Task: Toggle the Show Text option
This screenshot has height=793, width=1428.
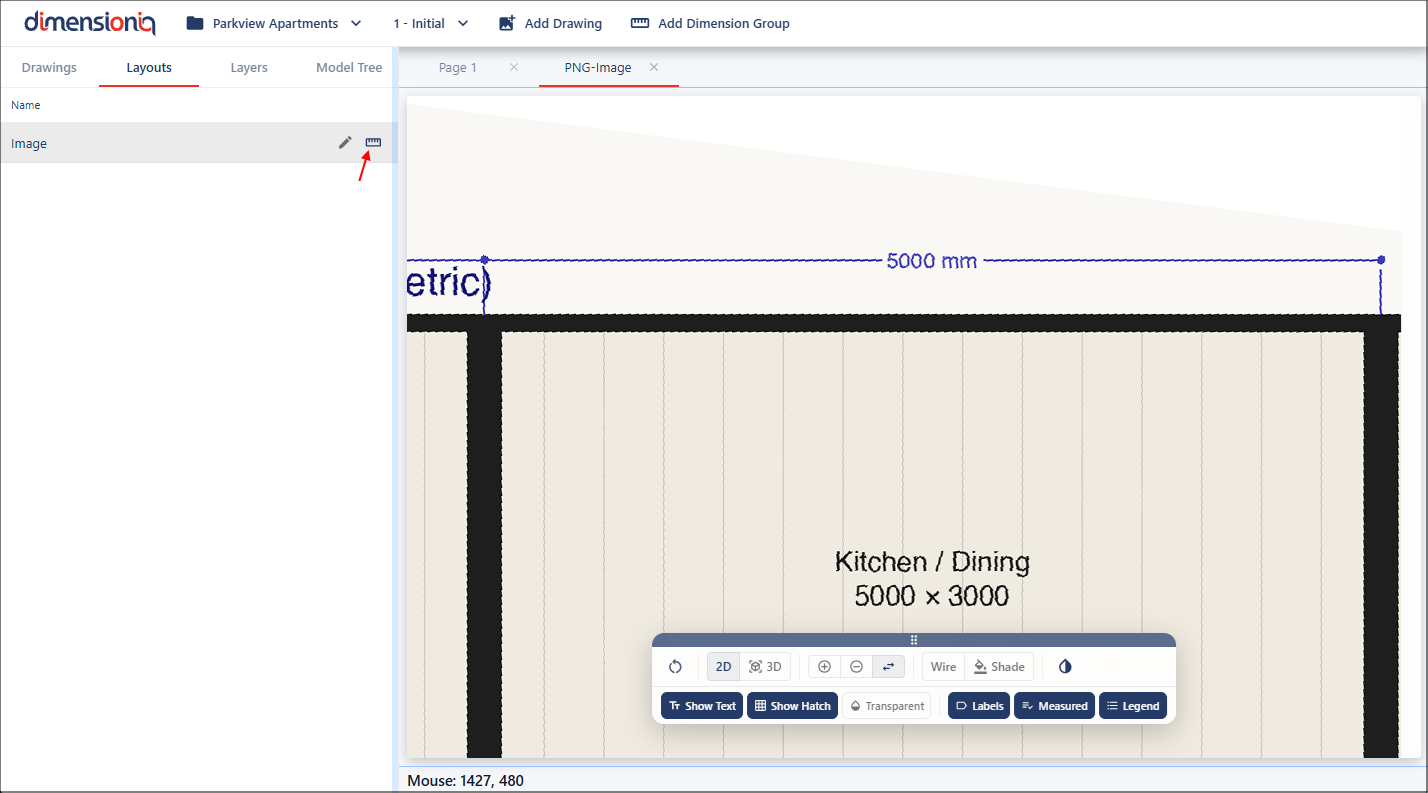Action: [702, 706]
